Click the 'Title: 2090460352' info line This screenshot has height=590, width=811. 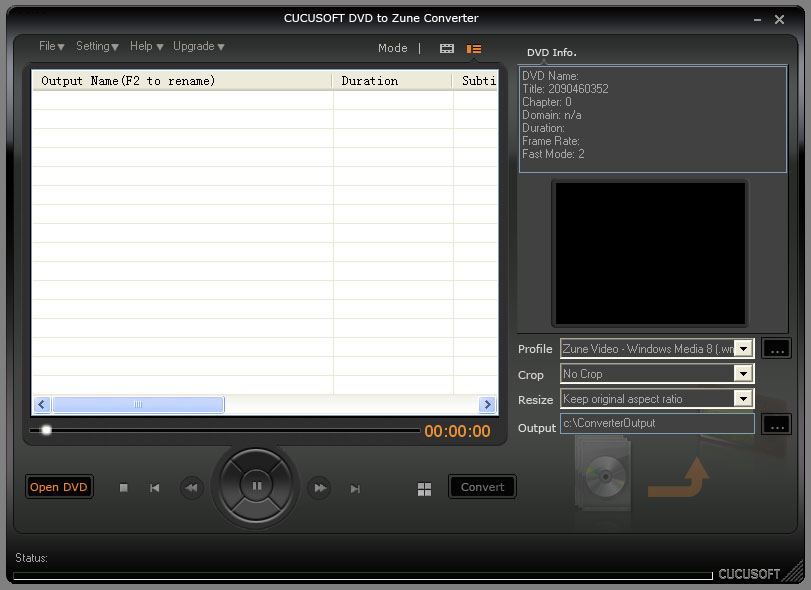pos(565,89)
